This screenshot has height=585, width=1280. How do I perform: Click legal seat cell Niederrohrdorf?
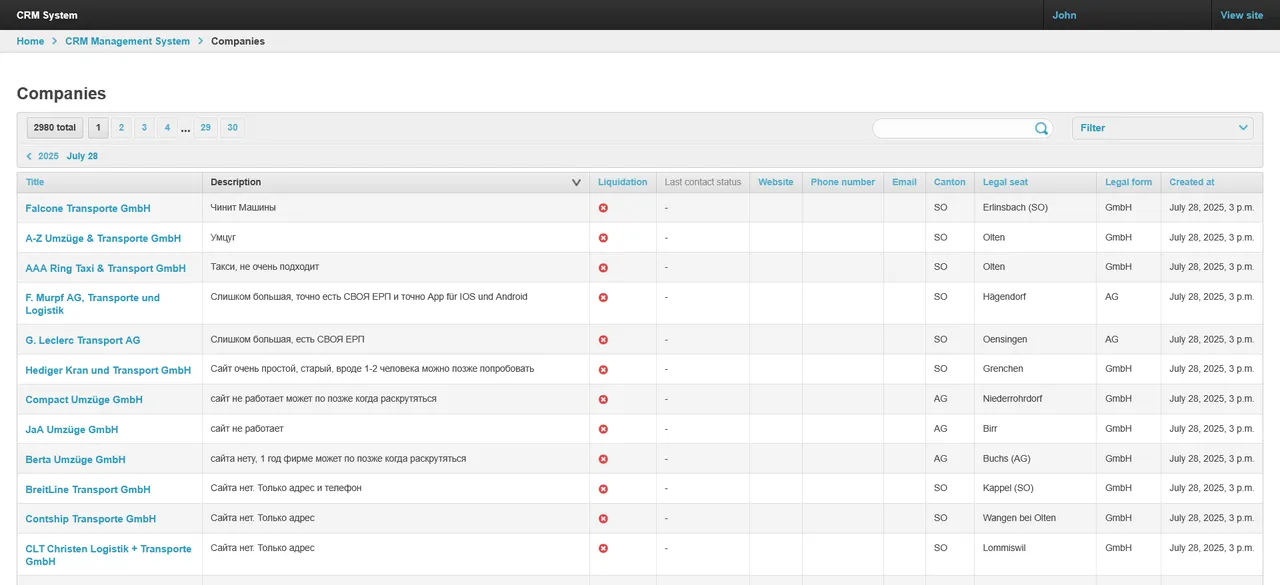1012,398
